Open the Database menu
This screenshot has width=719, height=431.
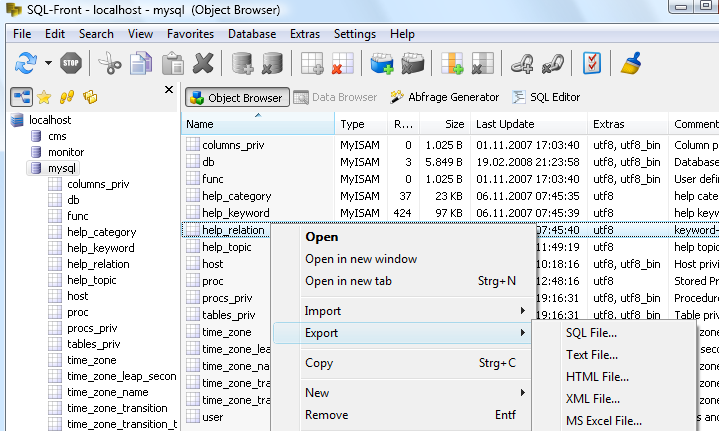[252, 34]
